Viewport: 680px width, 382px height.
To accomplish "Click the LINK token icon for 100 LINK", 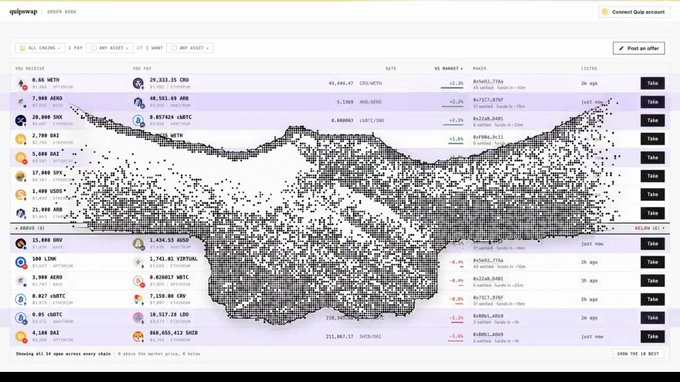I will coord(21,262).
